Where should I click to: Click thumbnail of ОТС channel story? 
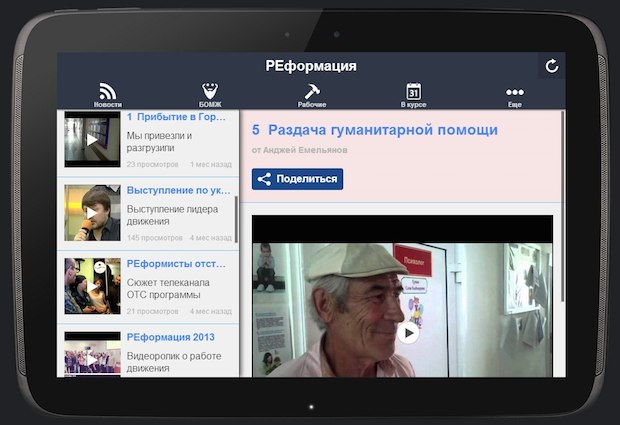pos(92,286)
